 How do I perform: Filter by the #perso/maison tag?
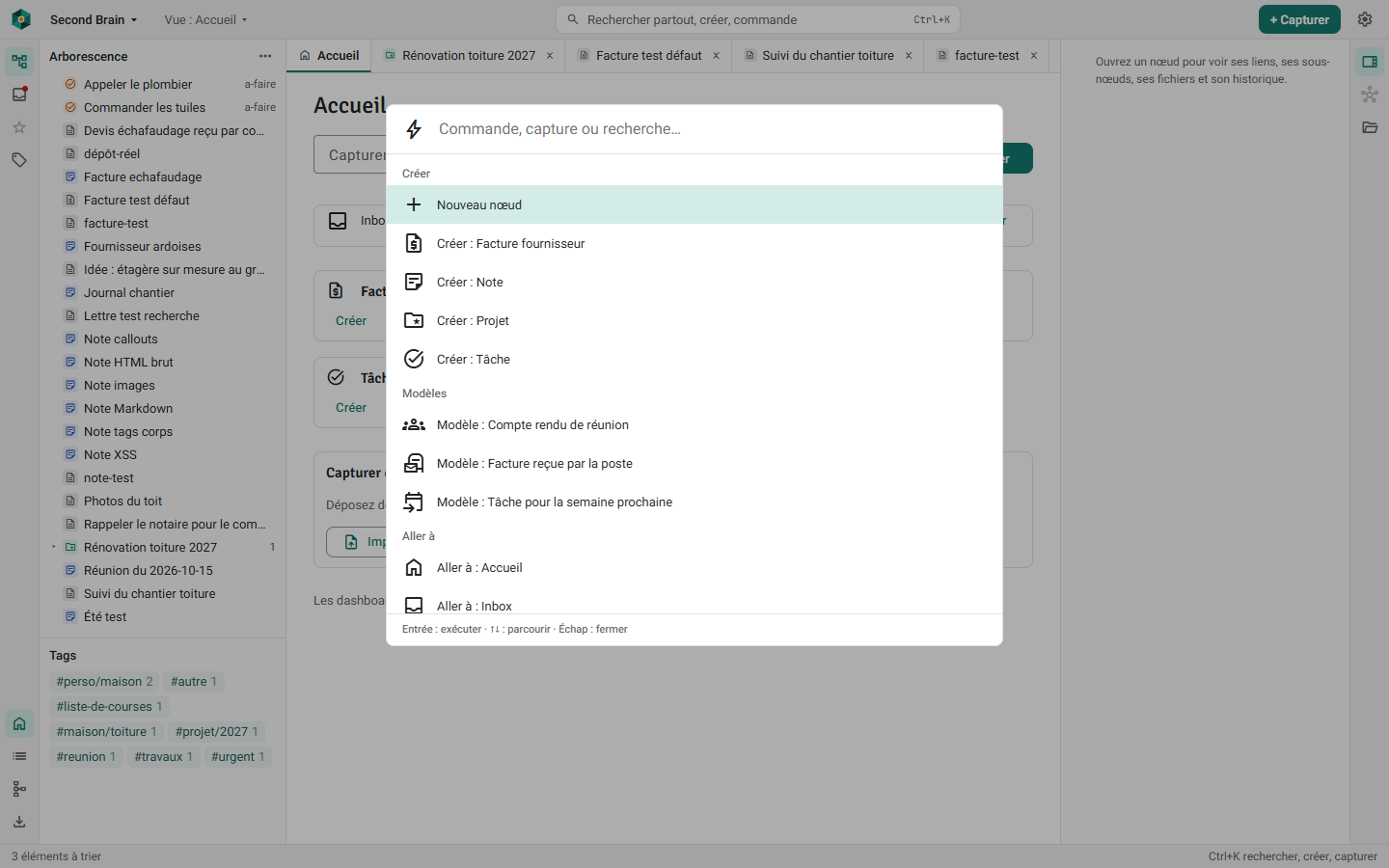(105, 682)
